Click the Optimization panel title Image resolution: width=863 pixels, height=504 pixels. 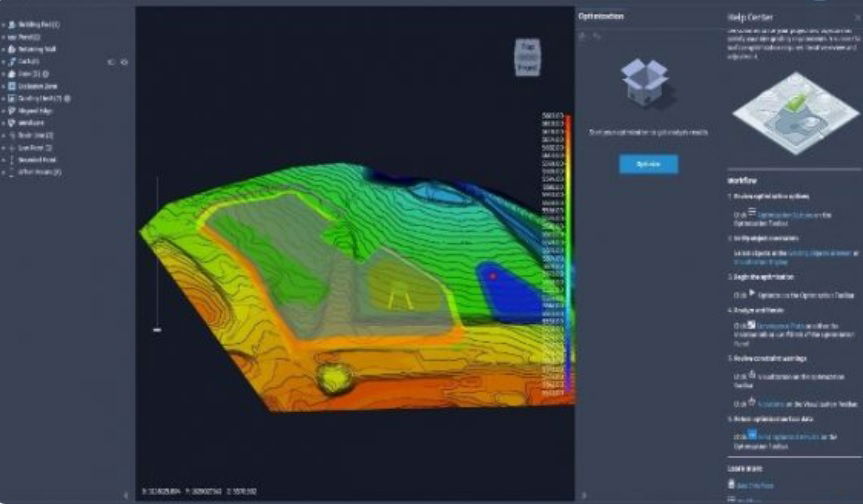click(x=601, y=17)
